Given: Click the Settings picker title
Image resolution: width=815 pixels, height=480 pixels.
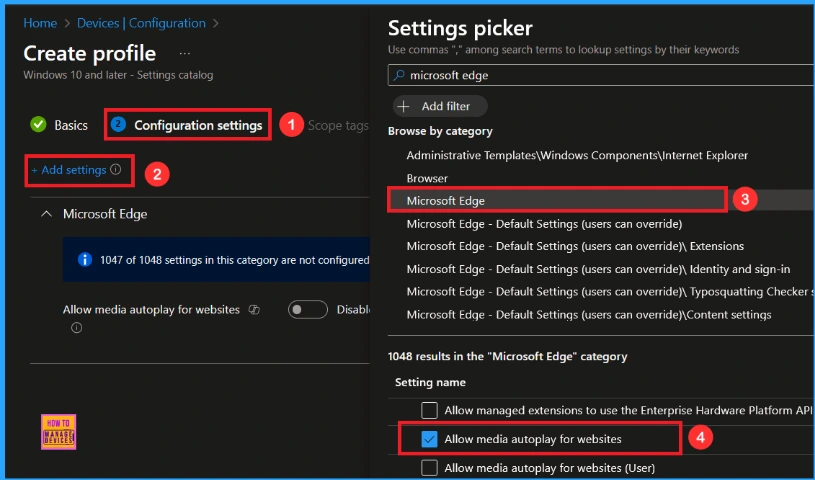Looking at the screenshot, I should [x=460, y=28].
